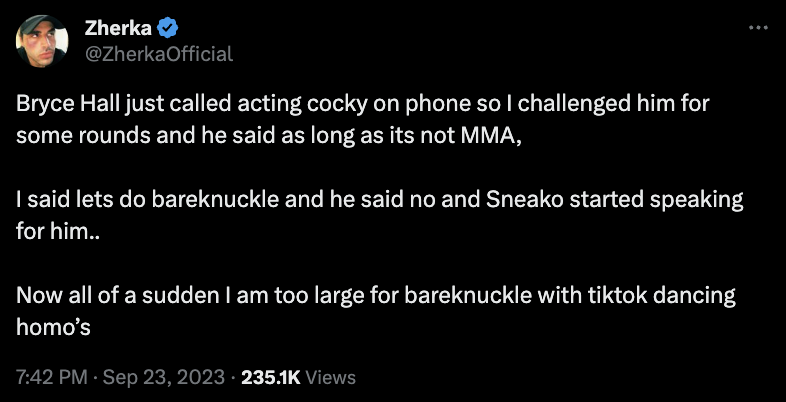Click Zherka's profile avatar picture
The image size is (786, 402).
[x=42, y=41]
